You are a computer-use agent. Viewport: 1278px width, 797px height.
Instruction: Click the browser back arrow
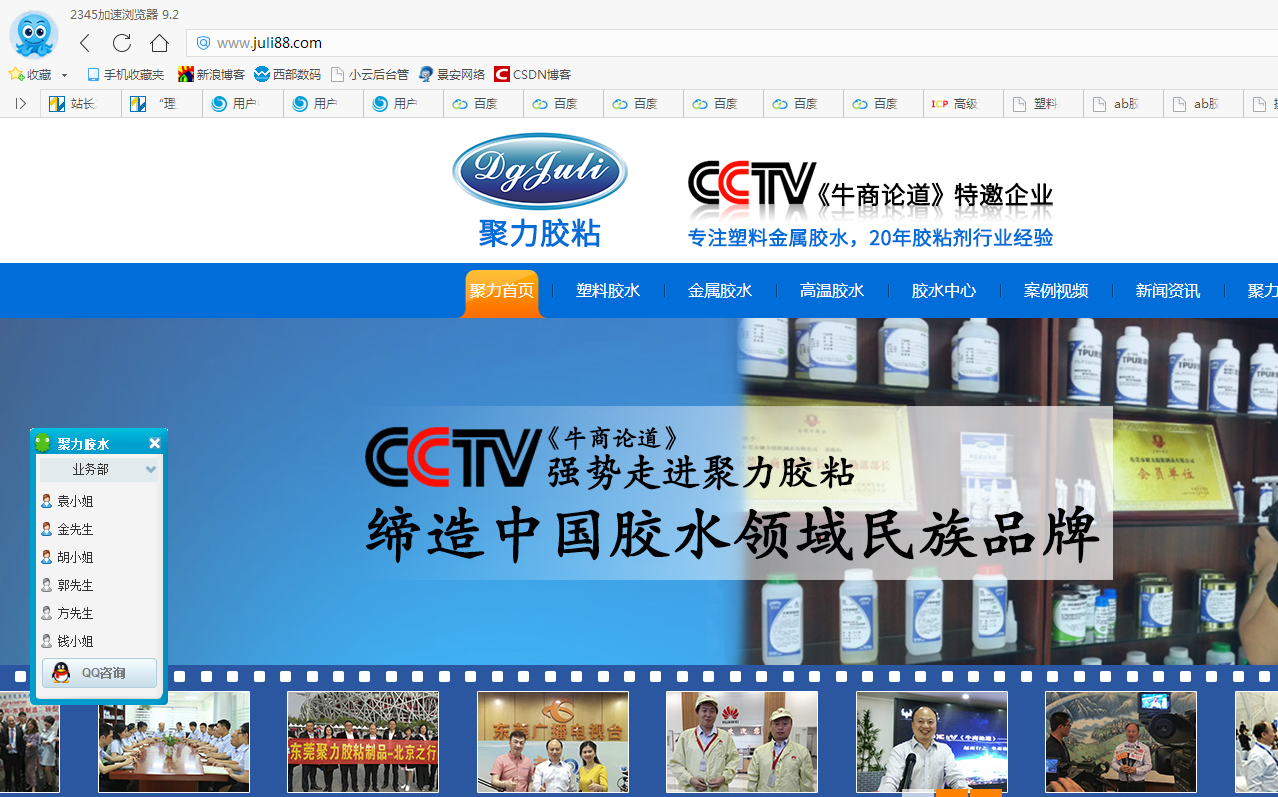(85, 43)
